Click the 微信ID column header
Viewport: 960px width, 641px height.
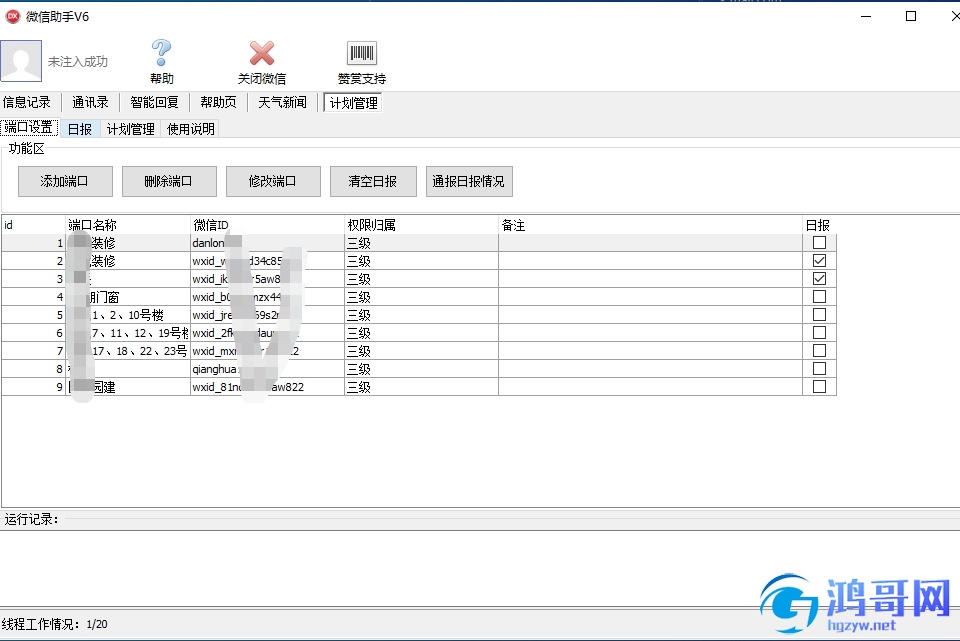pyautogui.click(x=268, y=225)
